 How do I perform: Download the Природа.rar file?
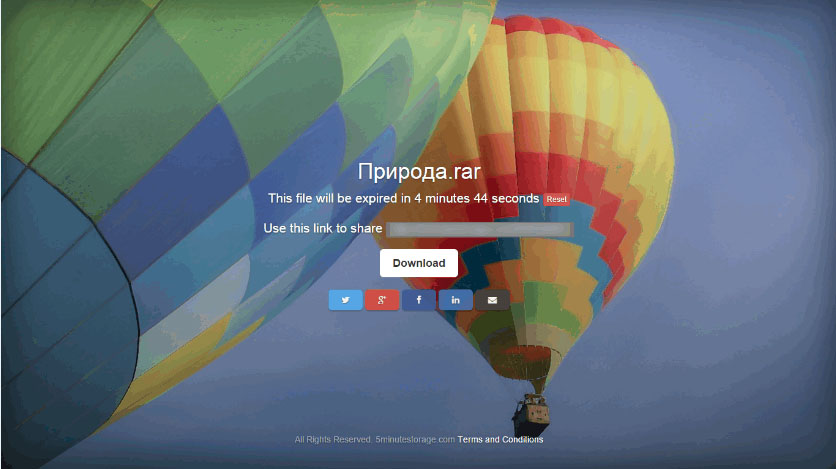point(419,263)
